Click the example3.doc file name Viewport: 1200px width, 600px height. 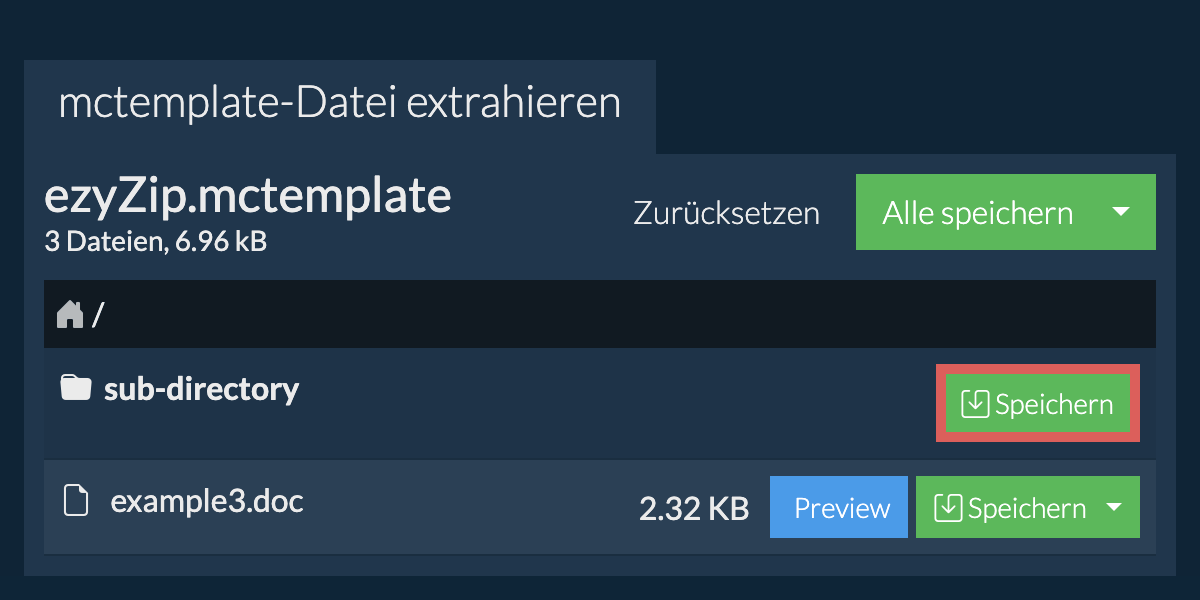pos(207,500)
